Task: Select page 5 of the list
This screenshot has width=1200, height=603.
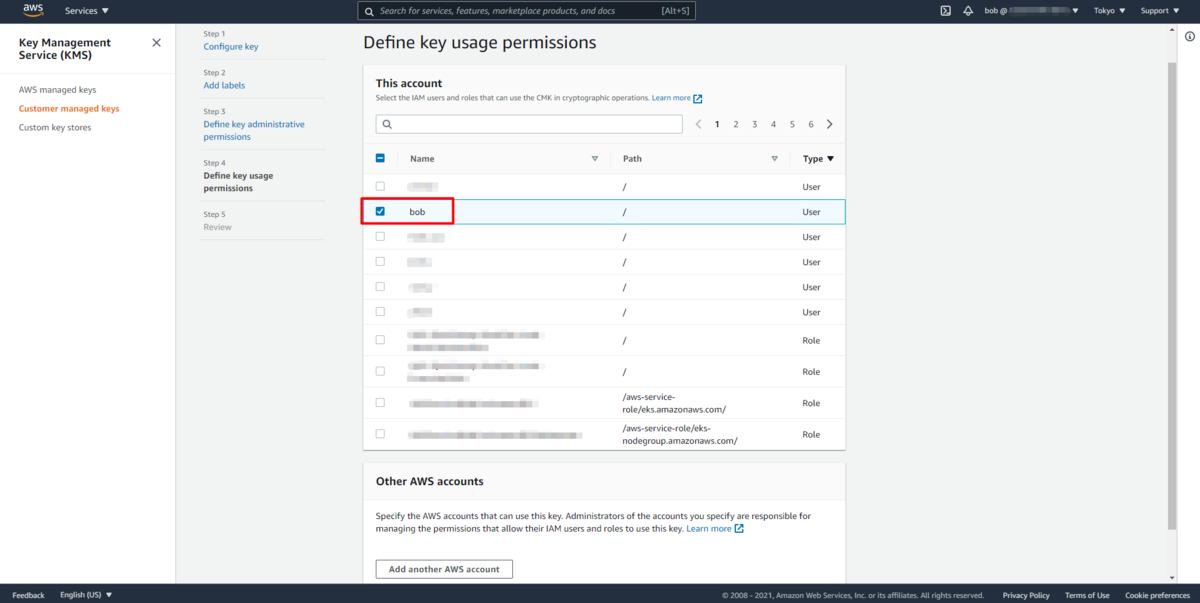Action: tap(792, 125)
